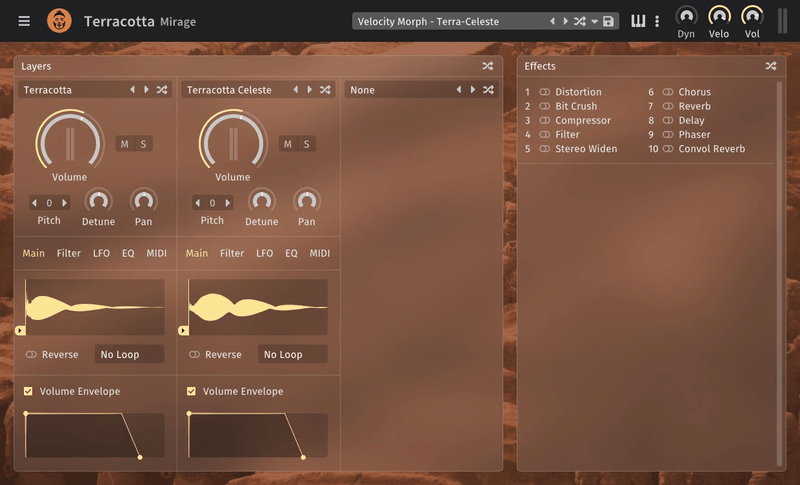Click the save preset floppy disk icon
The image size is (800, 485).
tap(609, 21)
